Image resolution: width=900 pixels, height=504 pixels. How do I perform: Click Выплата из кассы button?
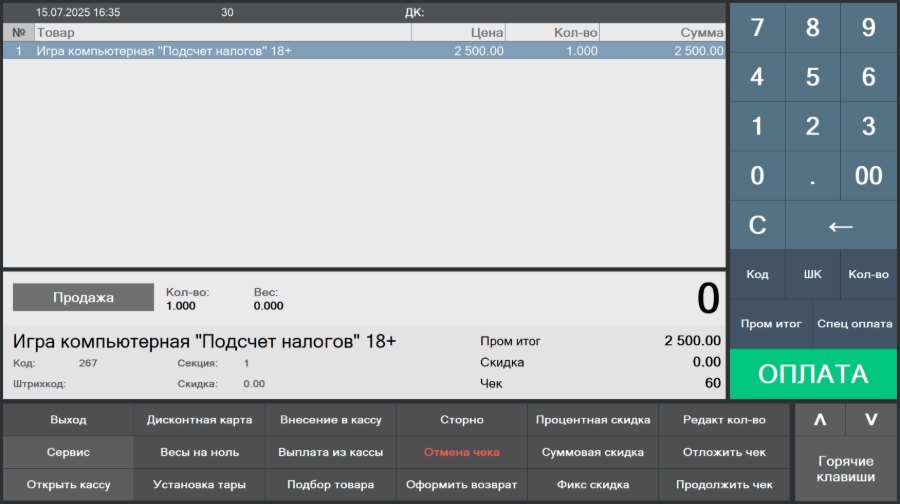tap(331, 452)
